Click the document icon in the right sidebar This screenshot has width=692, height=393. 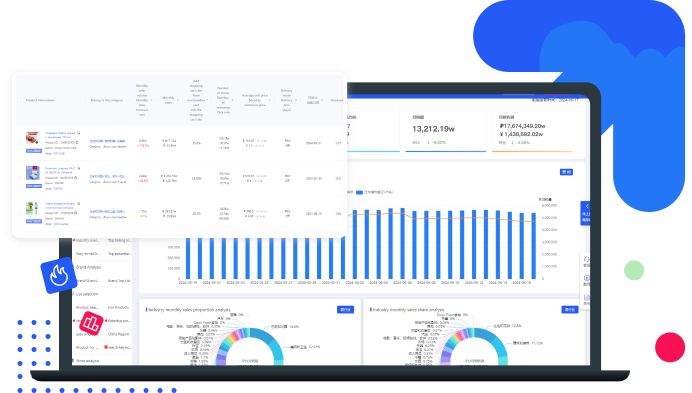pyautogui.click(x=586, y=298)
